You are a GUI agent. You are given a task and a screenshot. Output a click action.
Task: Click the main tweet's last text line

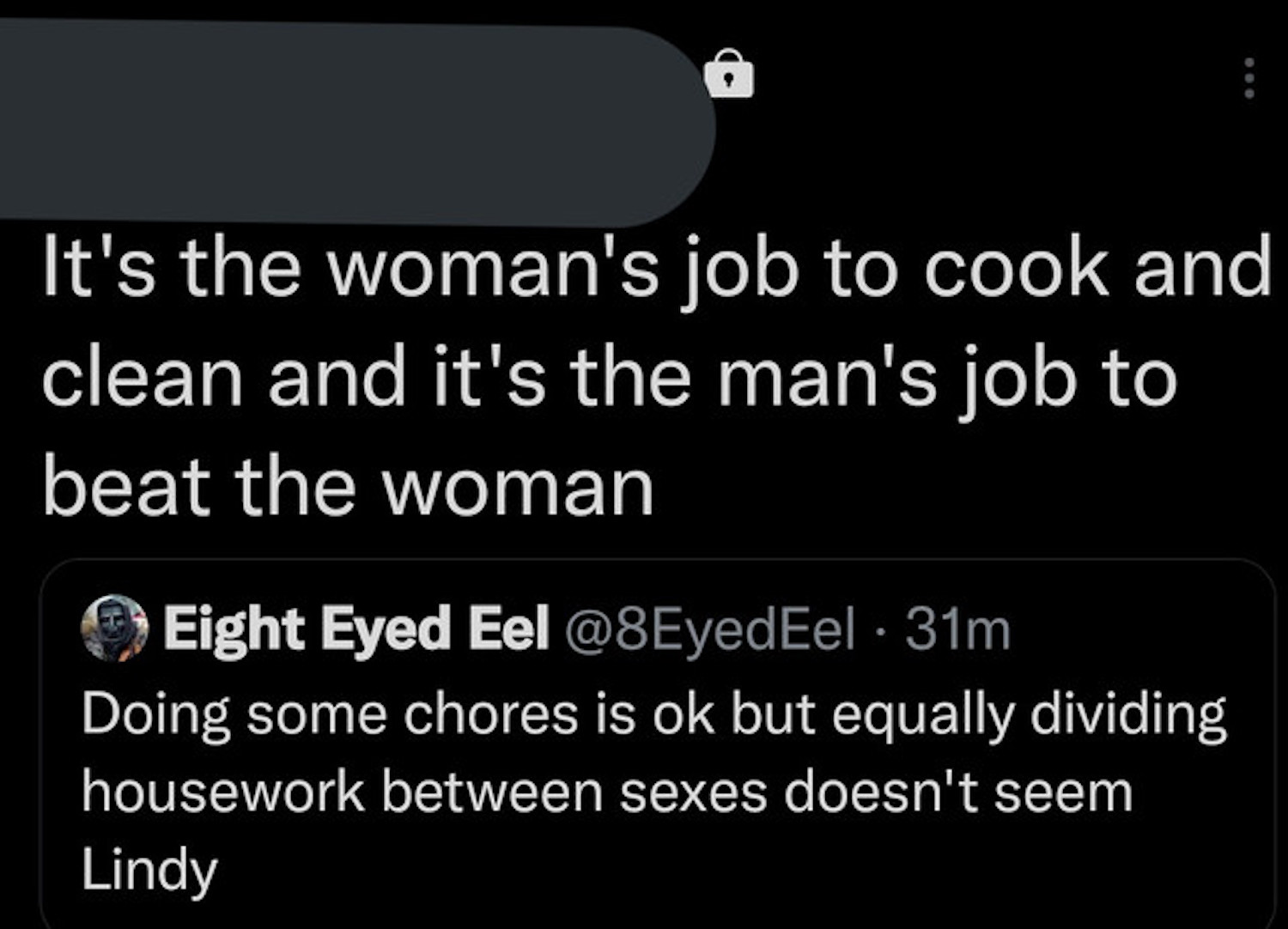348,487
